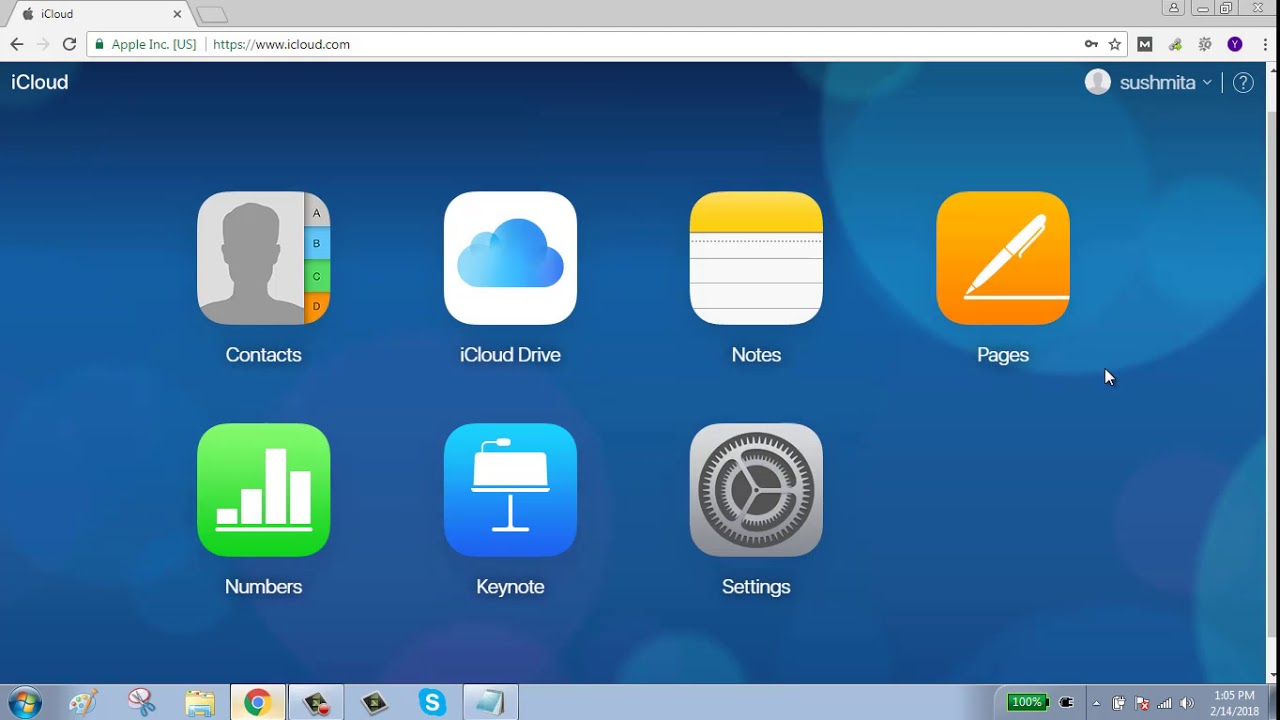This screenshot has height=720, width=1280.
Task: Click the Chrome taskbar button
Action: click(258, 702)
